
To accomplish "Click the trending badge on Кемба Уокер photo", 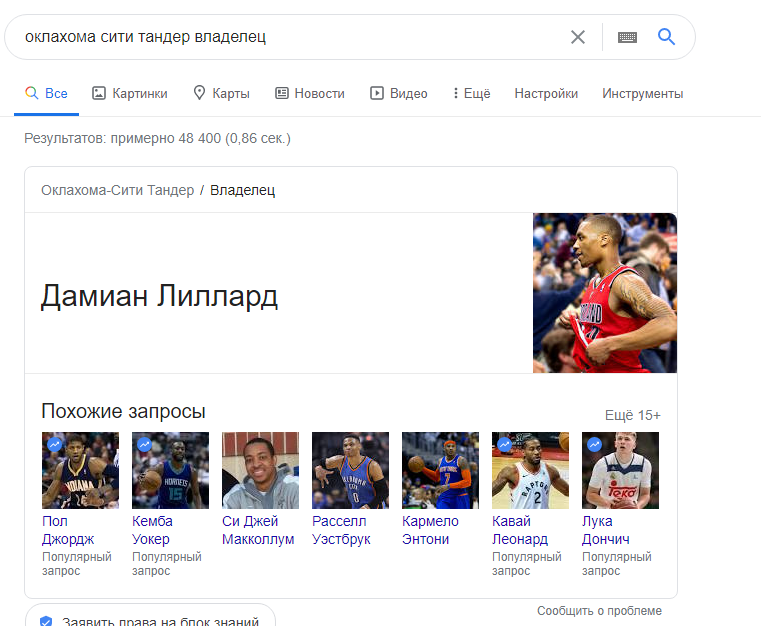I will click(x=145, y=444).
